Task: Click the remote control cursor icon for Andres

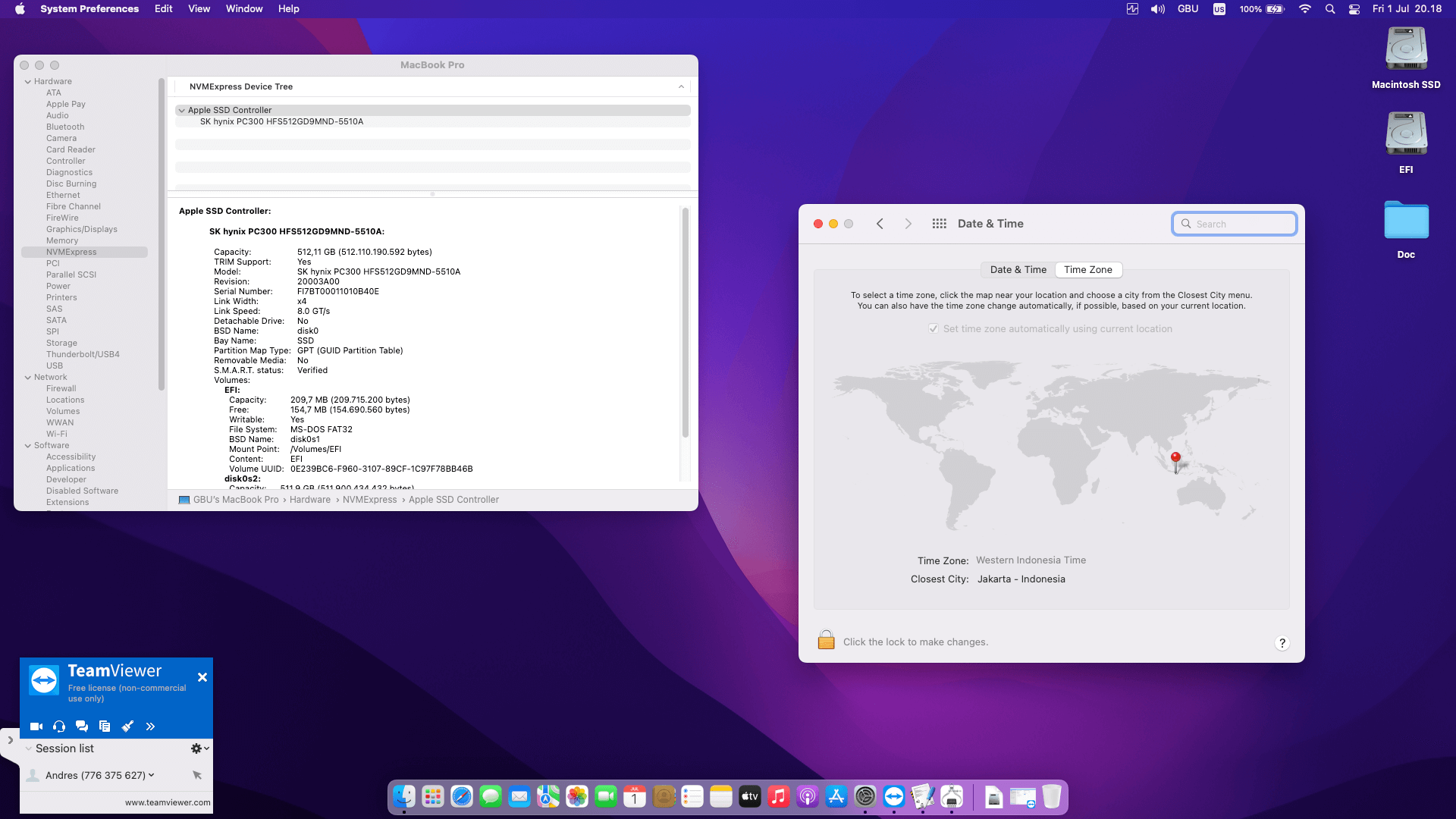Action: click(x=197, y=775)
